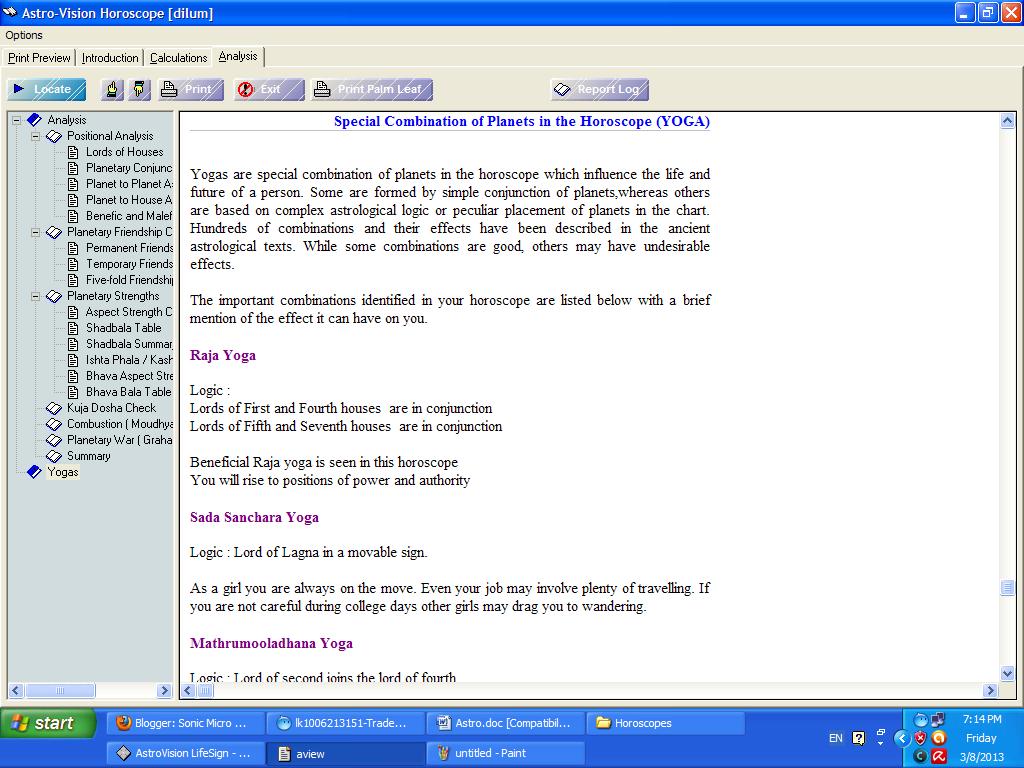Select Bhava Bala Table page icon

point(73,392)
